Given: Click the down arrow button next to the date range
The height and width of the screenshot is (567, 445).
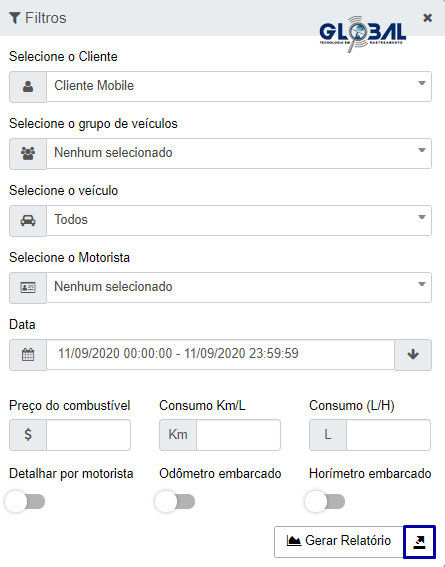Looking at the screenshot, I should [413, 354].
